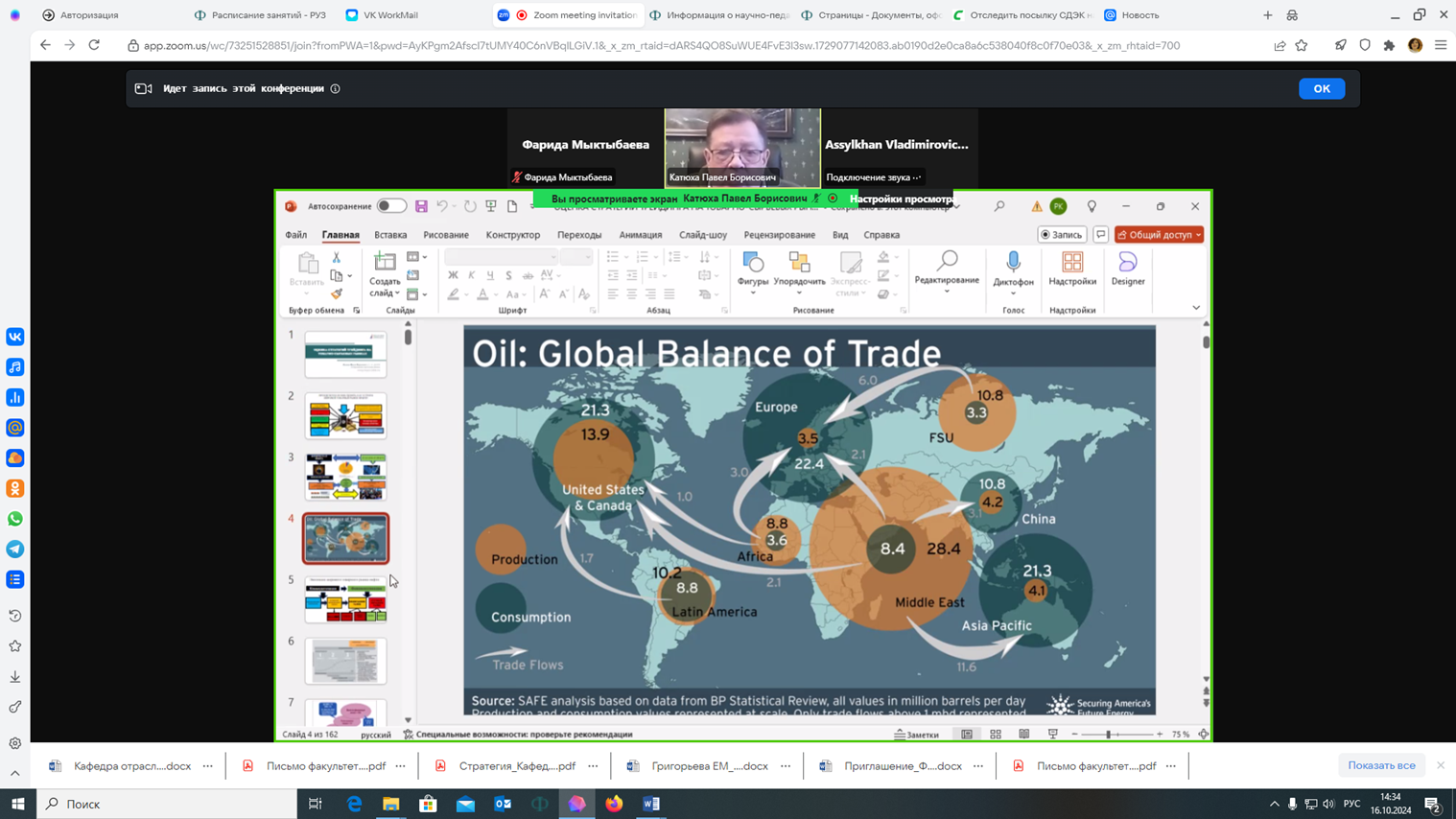Click the Заметки notes button in status bar
The height and width of the screenshot is (819, 1456).
pyautogui.click(x=917, y=735)
